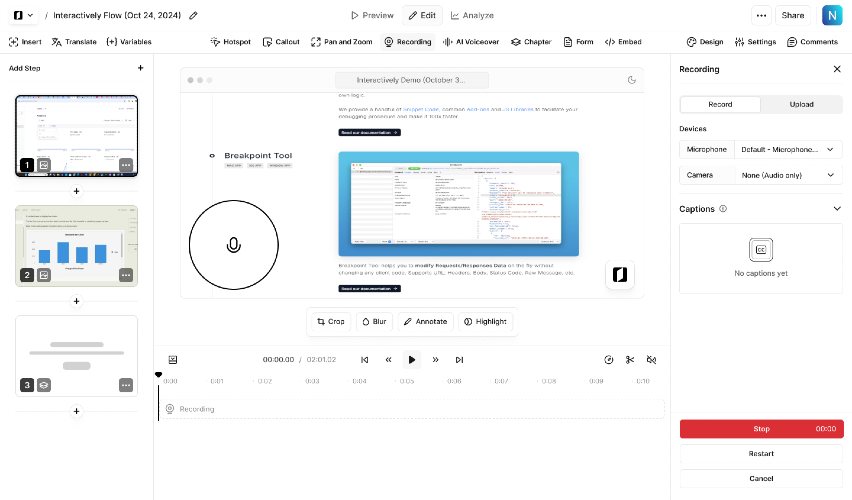Open Variables panel
The image size is (852, 500).
tap(129, 42)
